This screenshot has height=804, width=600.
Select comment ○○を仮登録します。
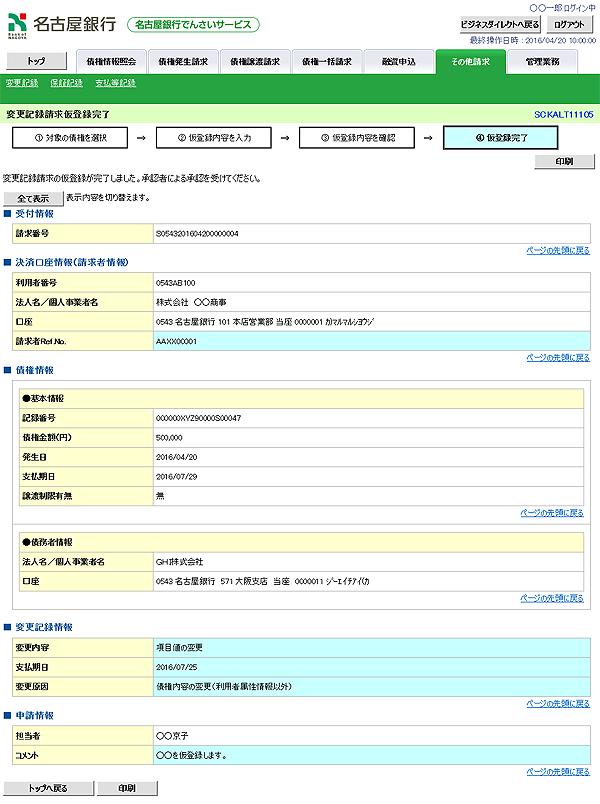pyautogui.click(x=191, y=756)
